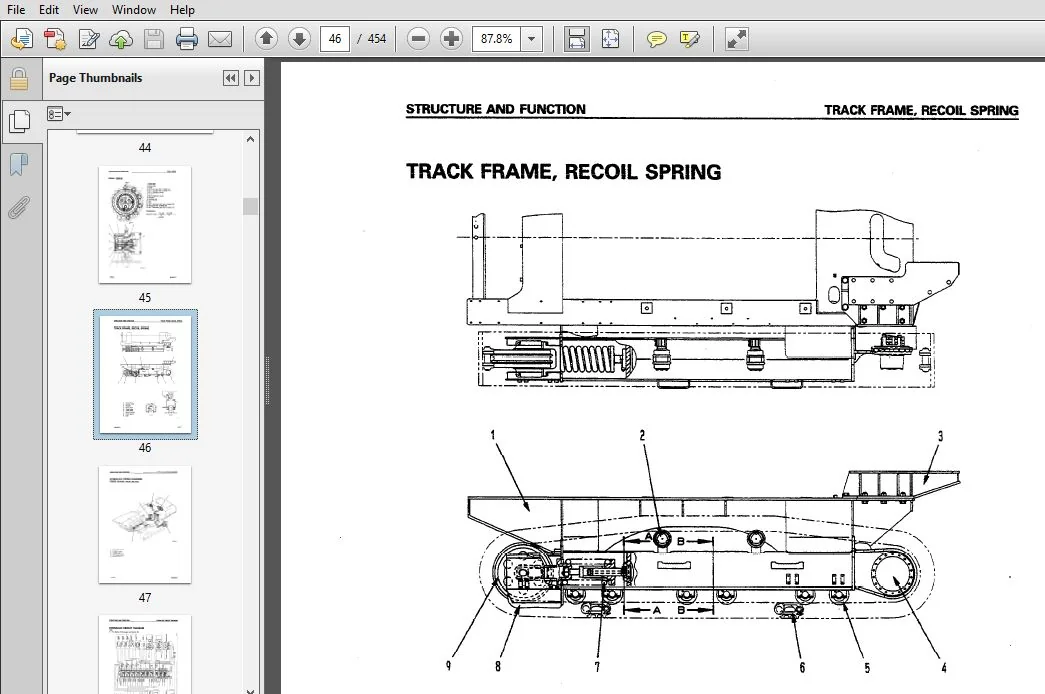1045x694 pixels.
Task: Click the Save floppy disk icon
Action: 154,39
